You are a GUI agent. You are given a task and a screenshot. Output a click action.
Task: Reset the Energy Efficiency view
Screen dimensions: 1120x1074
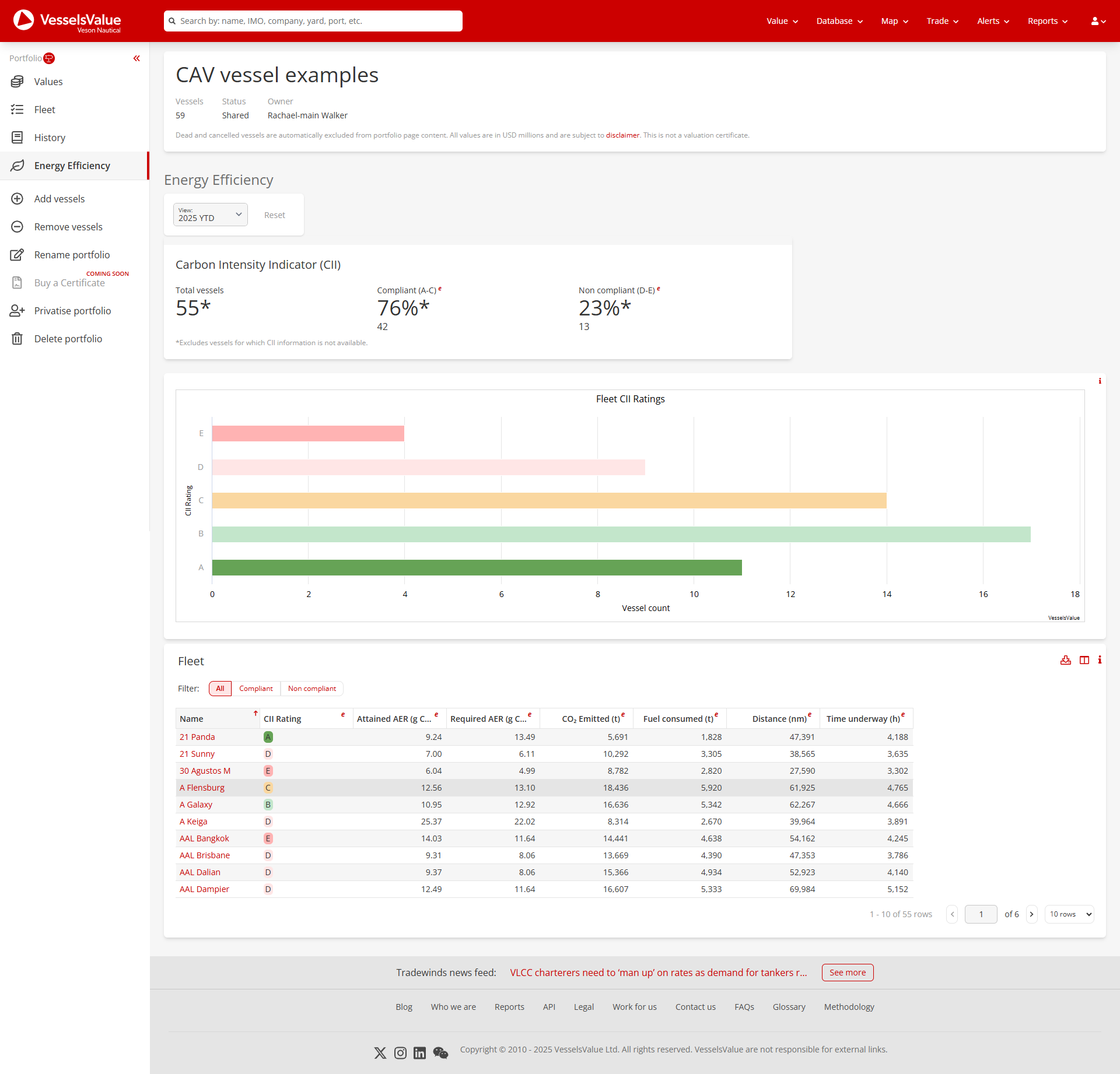[x=274, y=215]
